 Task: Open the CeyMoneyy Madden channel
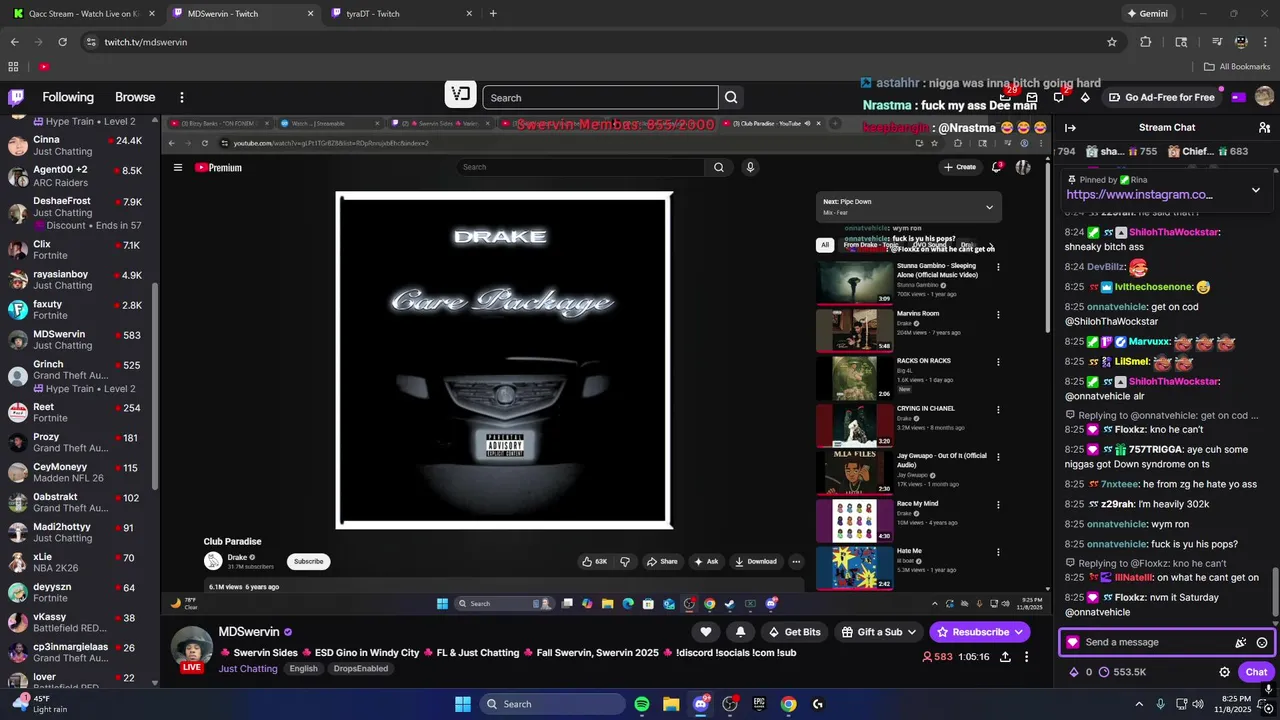pos(77,472)
